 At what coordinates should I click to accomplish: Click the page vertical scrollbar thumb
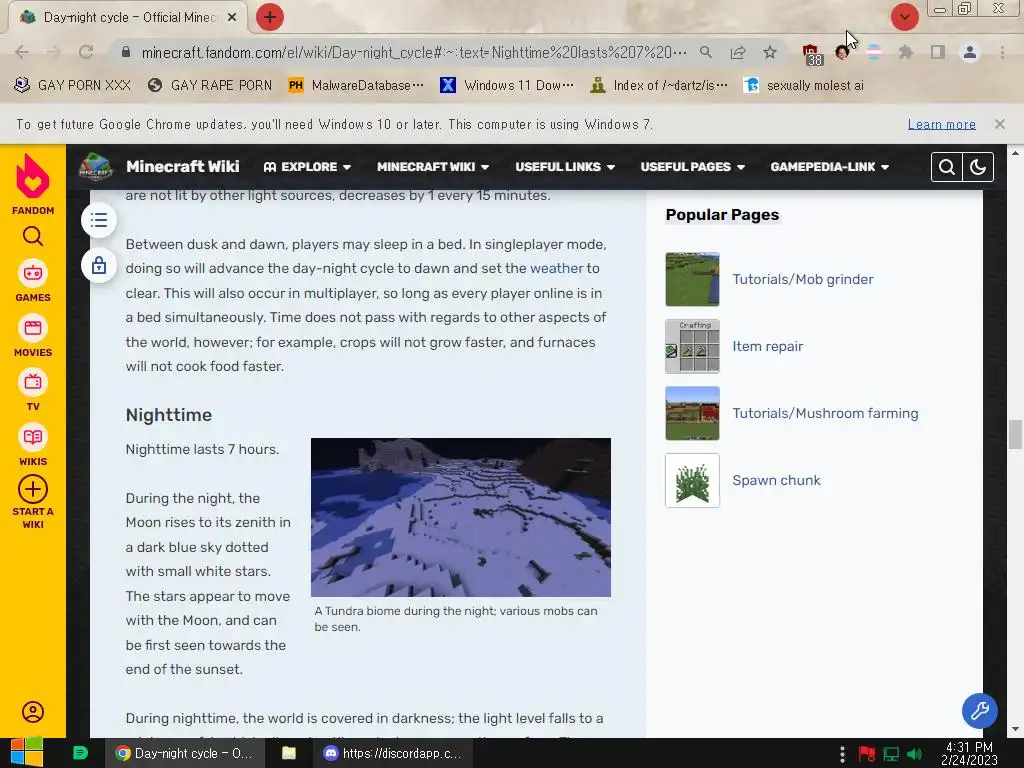click(x=1015, y=434)
